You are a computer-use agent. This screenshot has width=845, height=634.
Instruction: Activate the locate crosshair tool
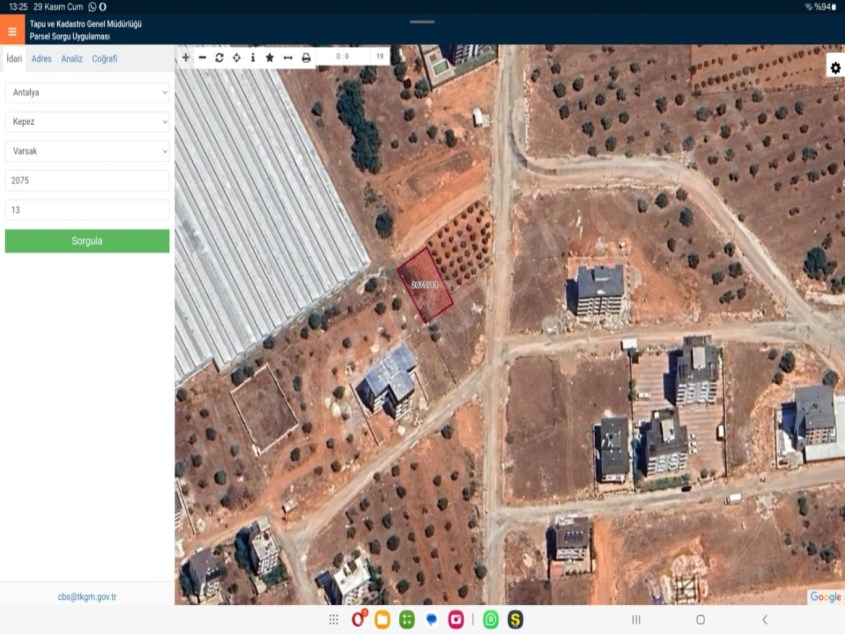pyautogui.click(x=236, y=58)
